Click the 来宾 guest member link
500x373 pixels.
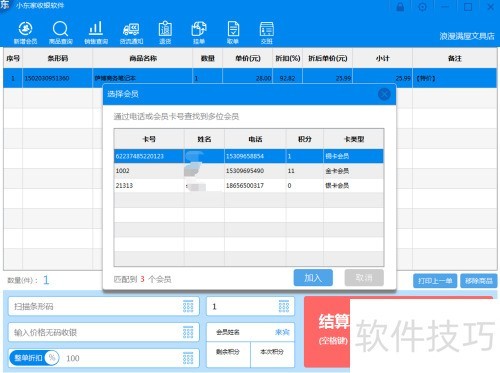pyautogui.click(x=282, y=332)
